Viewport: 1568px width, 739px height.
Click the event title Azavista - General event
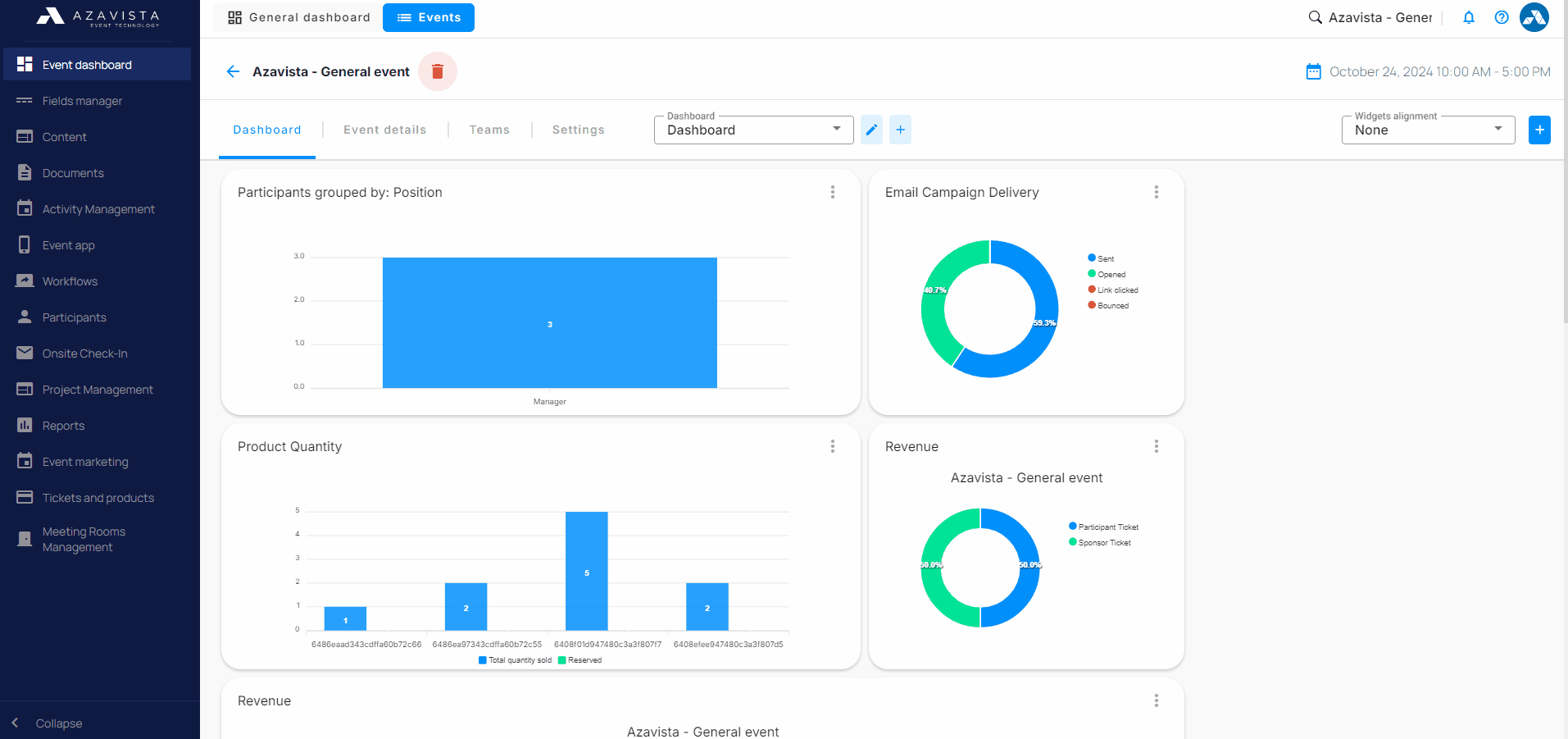(x=331, y=71)
